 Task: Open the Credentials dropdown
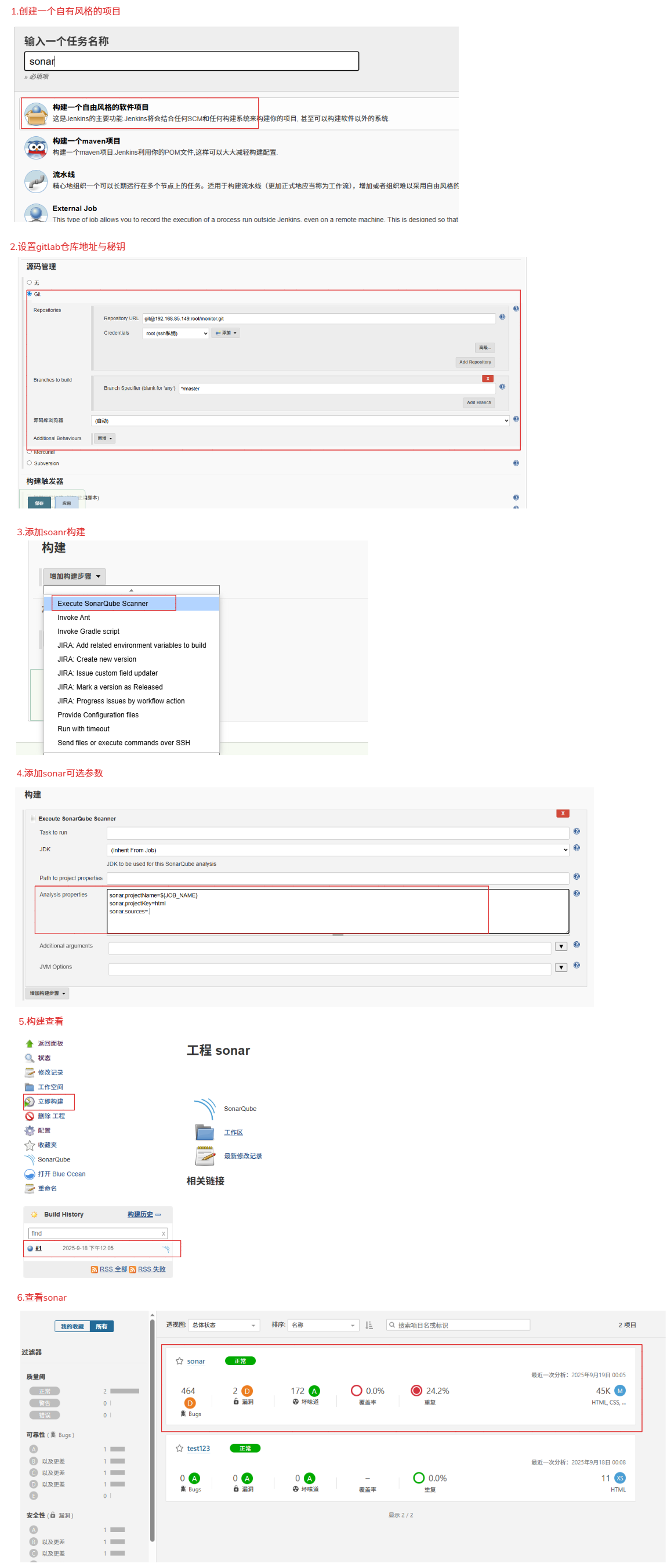click(176, 333)
